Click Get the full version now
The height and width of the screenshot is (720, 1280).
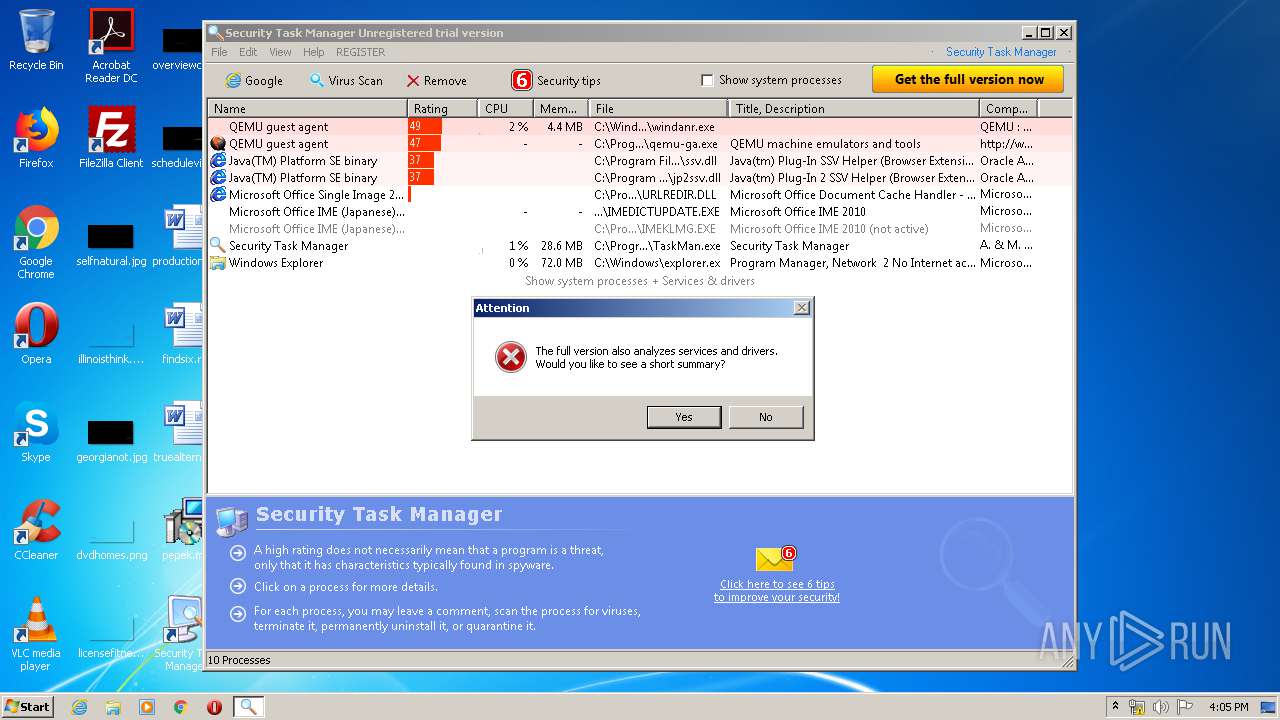pos(968,79)
